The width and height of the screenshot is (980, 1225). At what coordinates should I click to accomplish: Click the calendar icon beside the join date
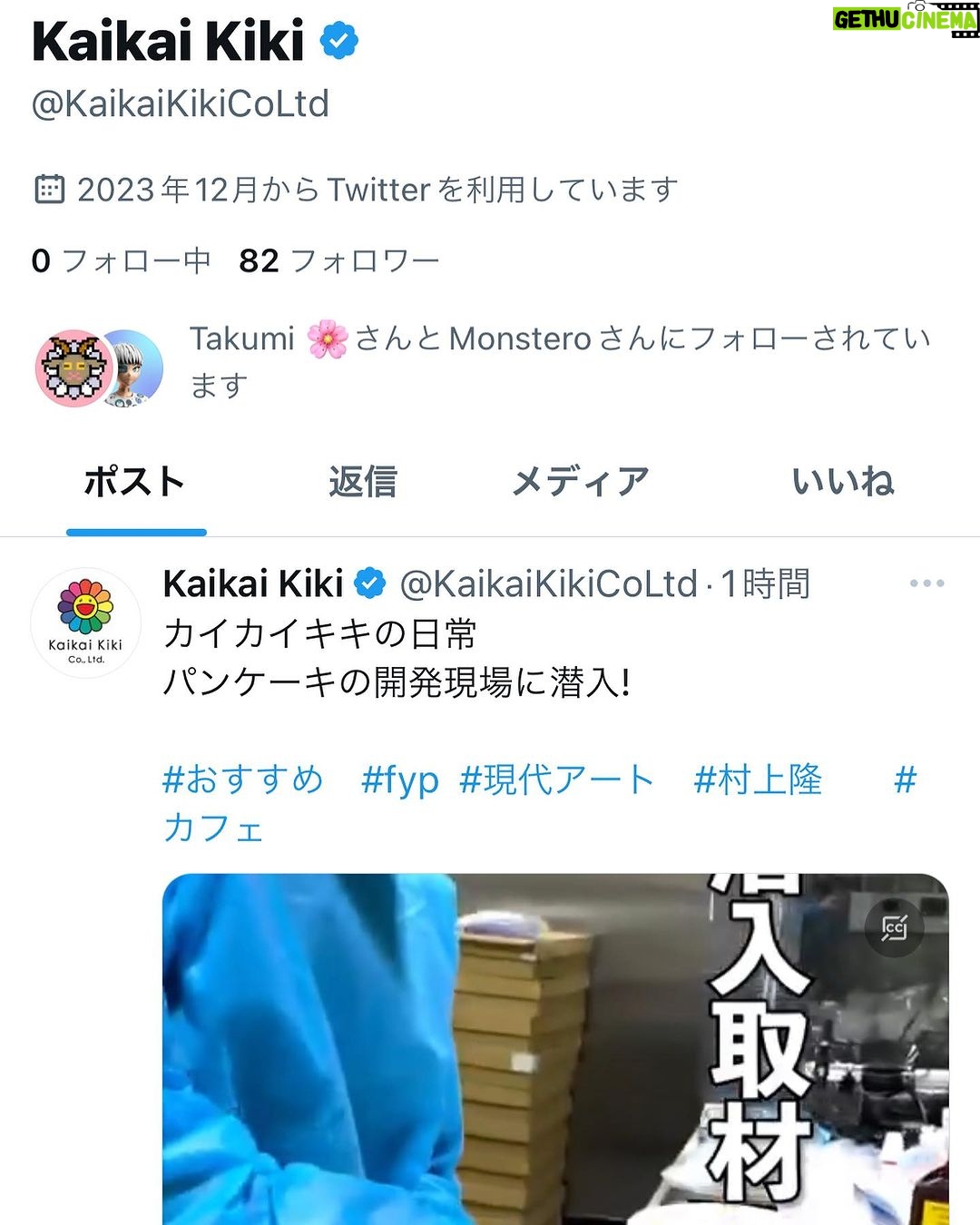[x=49, y=189]
